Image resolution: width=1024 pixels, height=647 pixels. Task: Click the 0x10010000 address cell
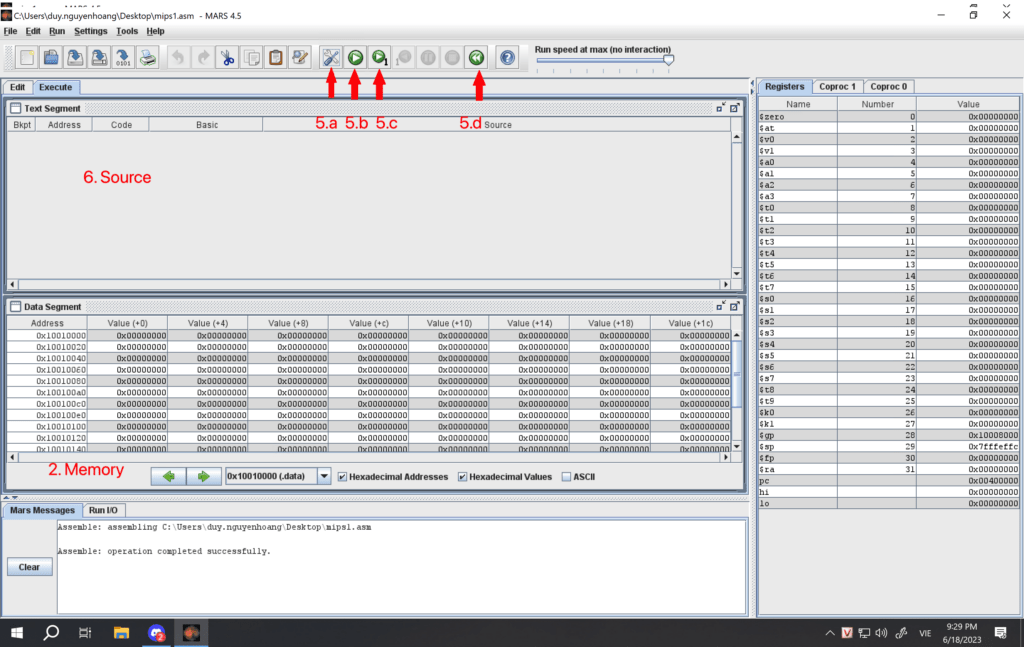(47, 336)
